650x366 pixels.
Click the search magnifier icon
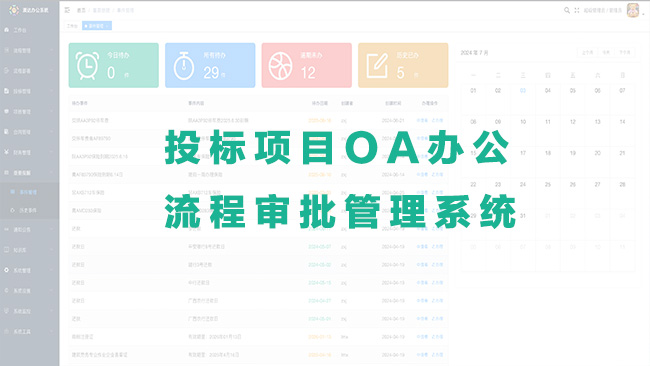pyautogui.click(x=567, y=10)
